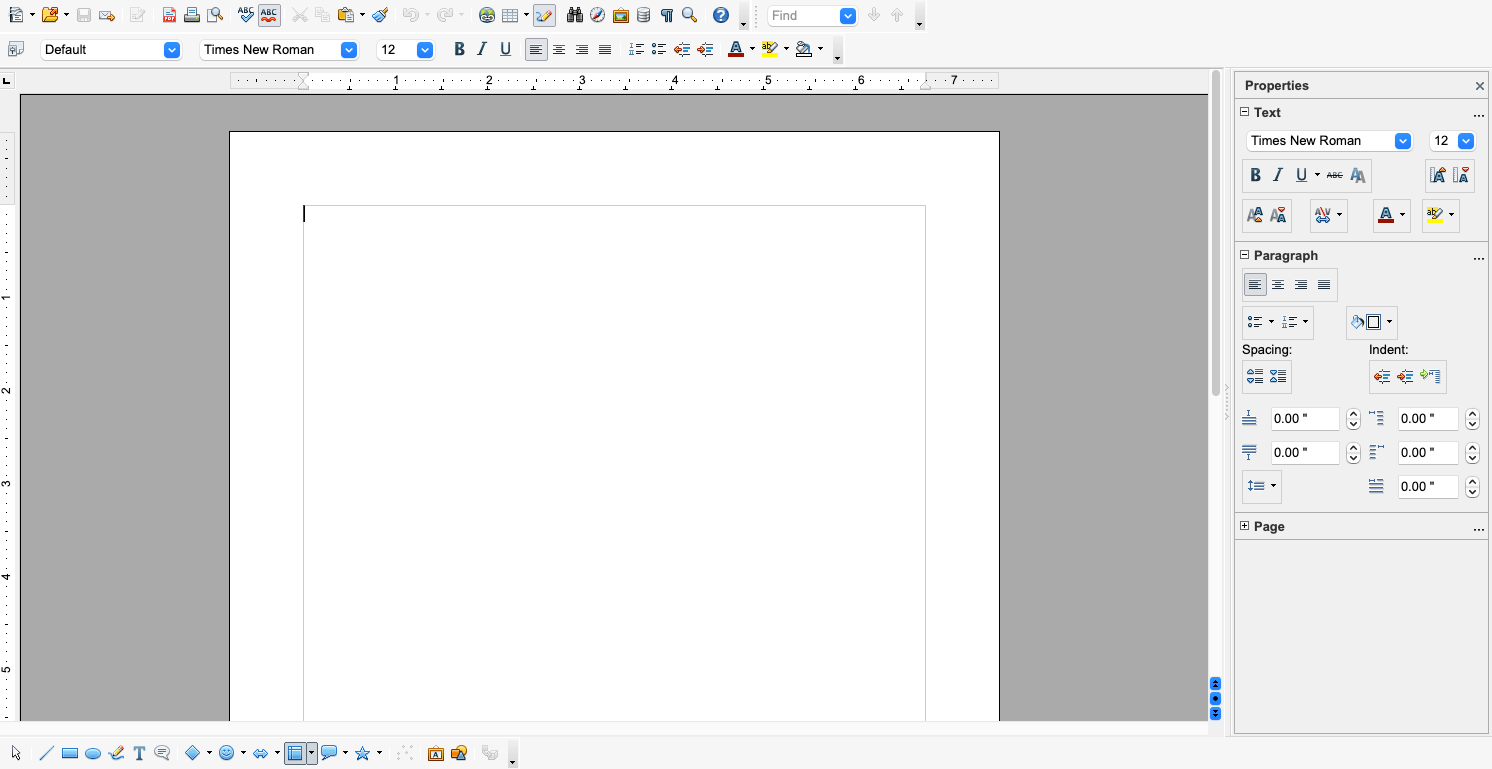This screenshot has height=769, width=1492.
Task: Open Find & Replace binoculars icon
Action: coord(574,15)
